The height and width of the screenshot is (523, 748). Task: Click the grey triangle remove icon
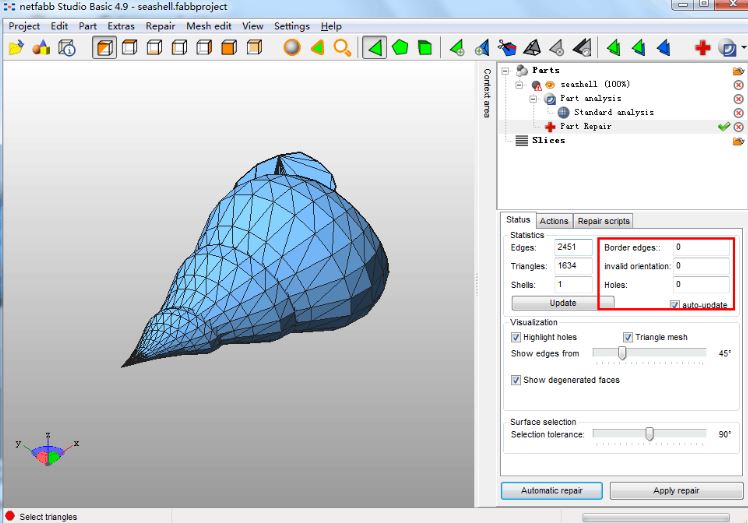[557, 48]
